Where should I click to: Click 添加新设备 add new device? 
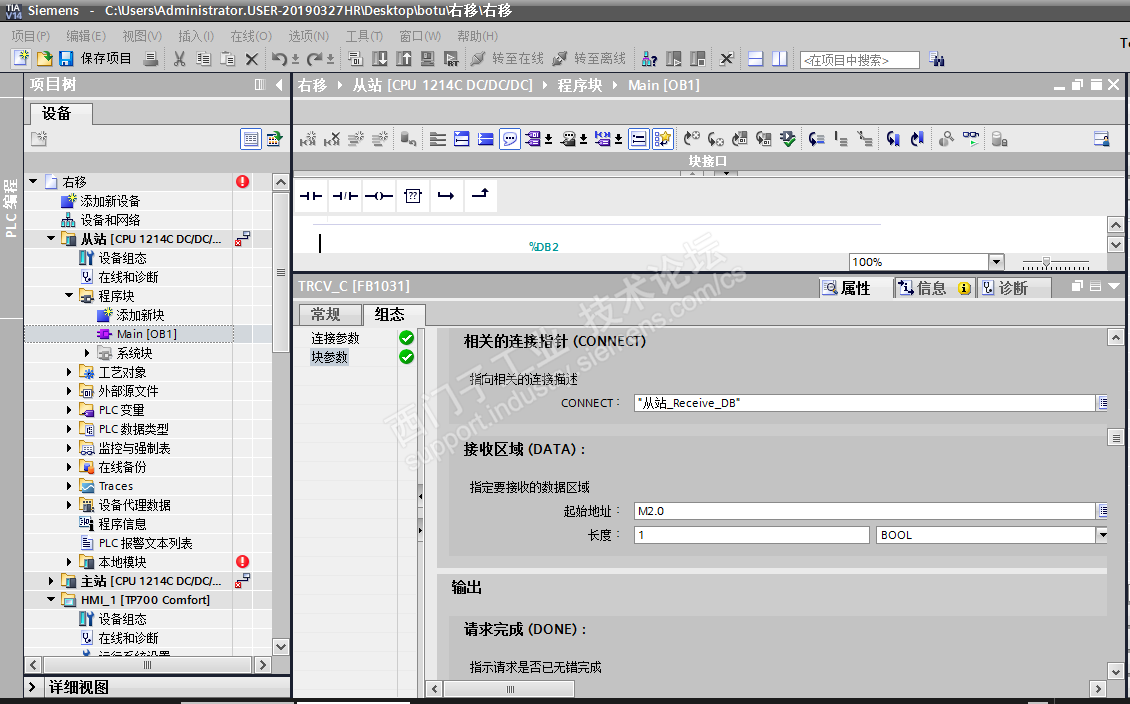(110, 201)
